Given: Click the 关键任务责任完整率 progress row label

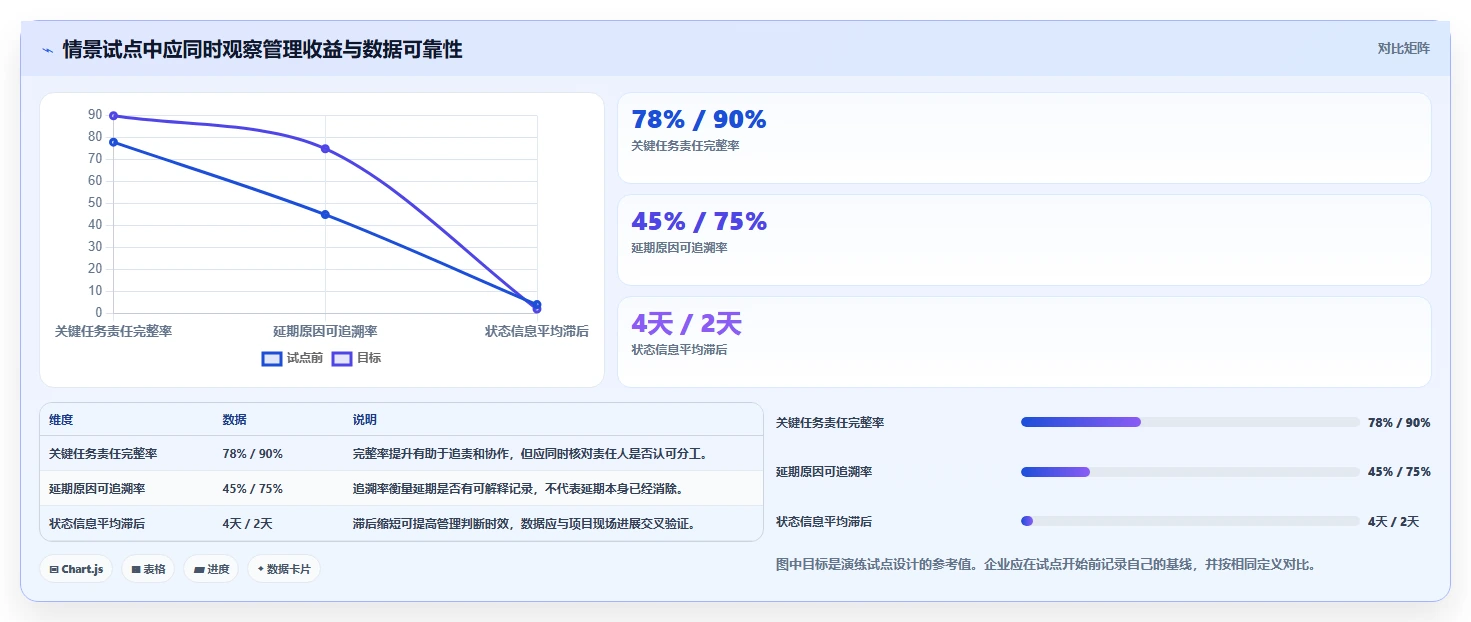Looking at the screenshot, I should click(x=830, y=423).
